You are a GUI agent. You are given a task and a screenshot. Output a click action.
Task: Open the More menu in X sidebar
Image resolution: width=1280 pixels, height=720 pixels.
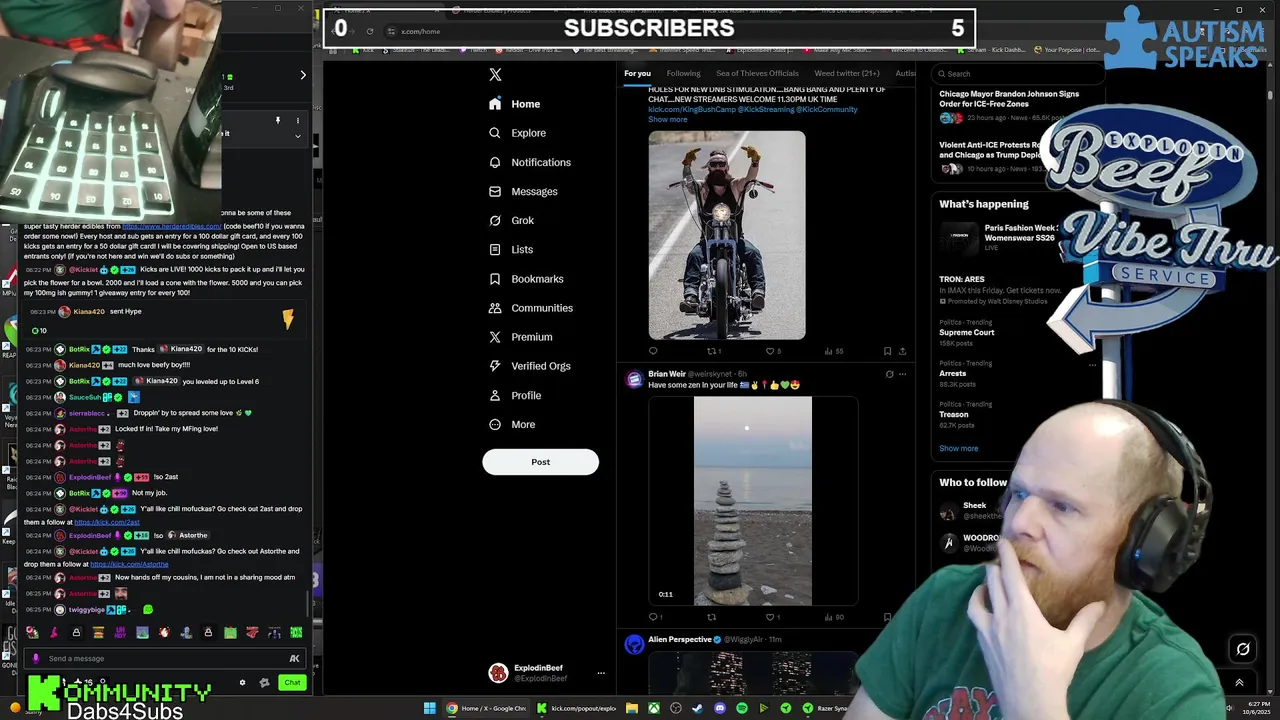coord(511,424)
